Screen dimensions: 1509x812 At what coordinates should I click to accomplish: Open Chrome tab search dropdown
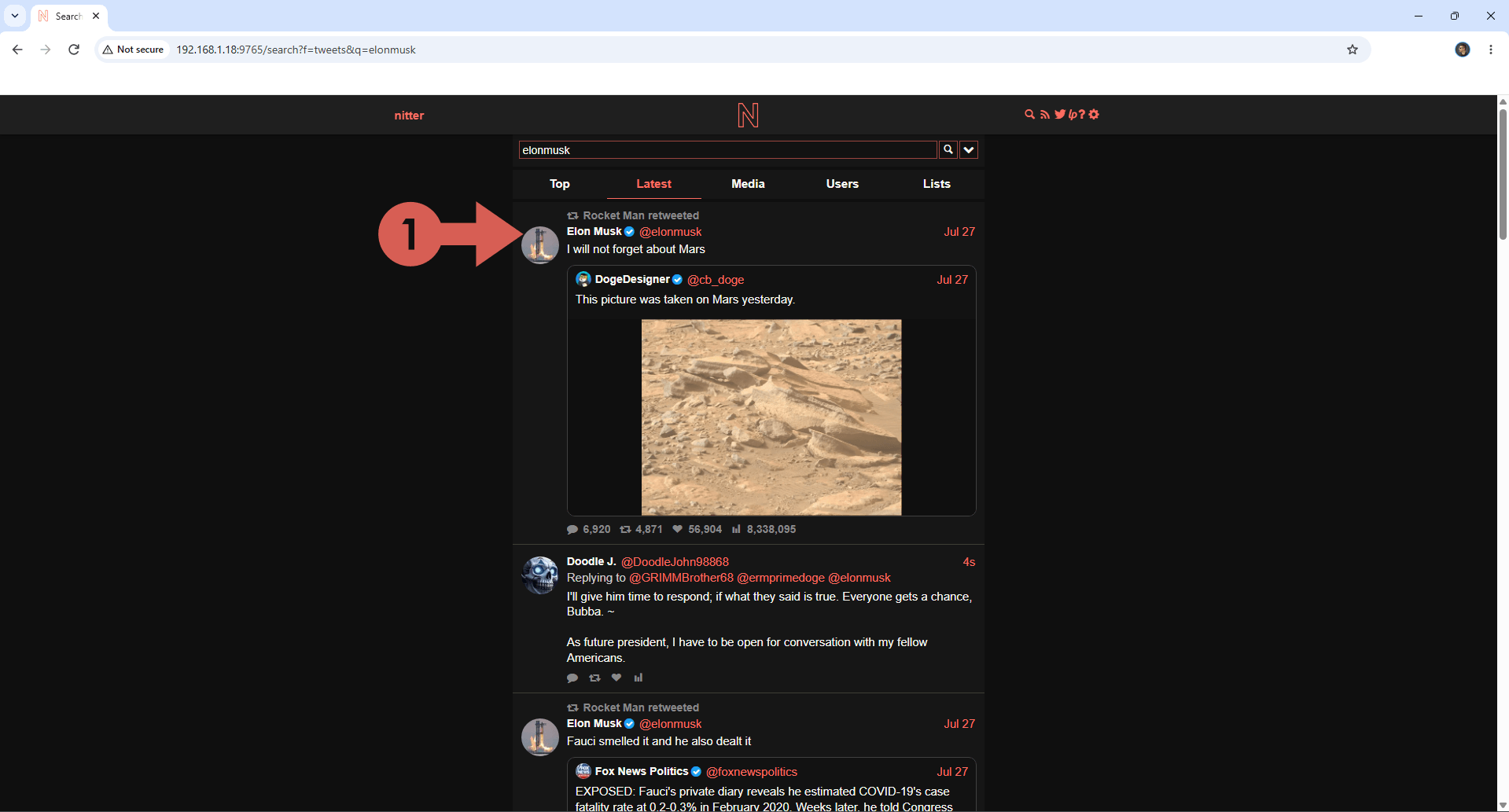tap(15, 16)
